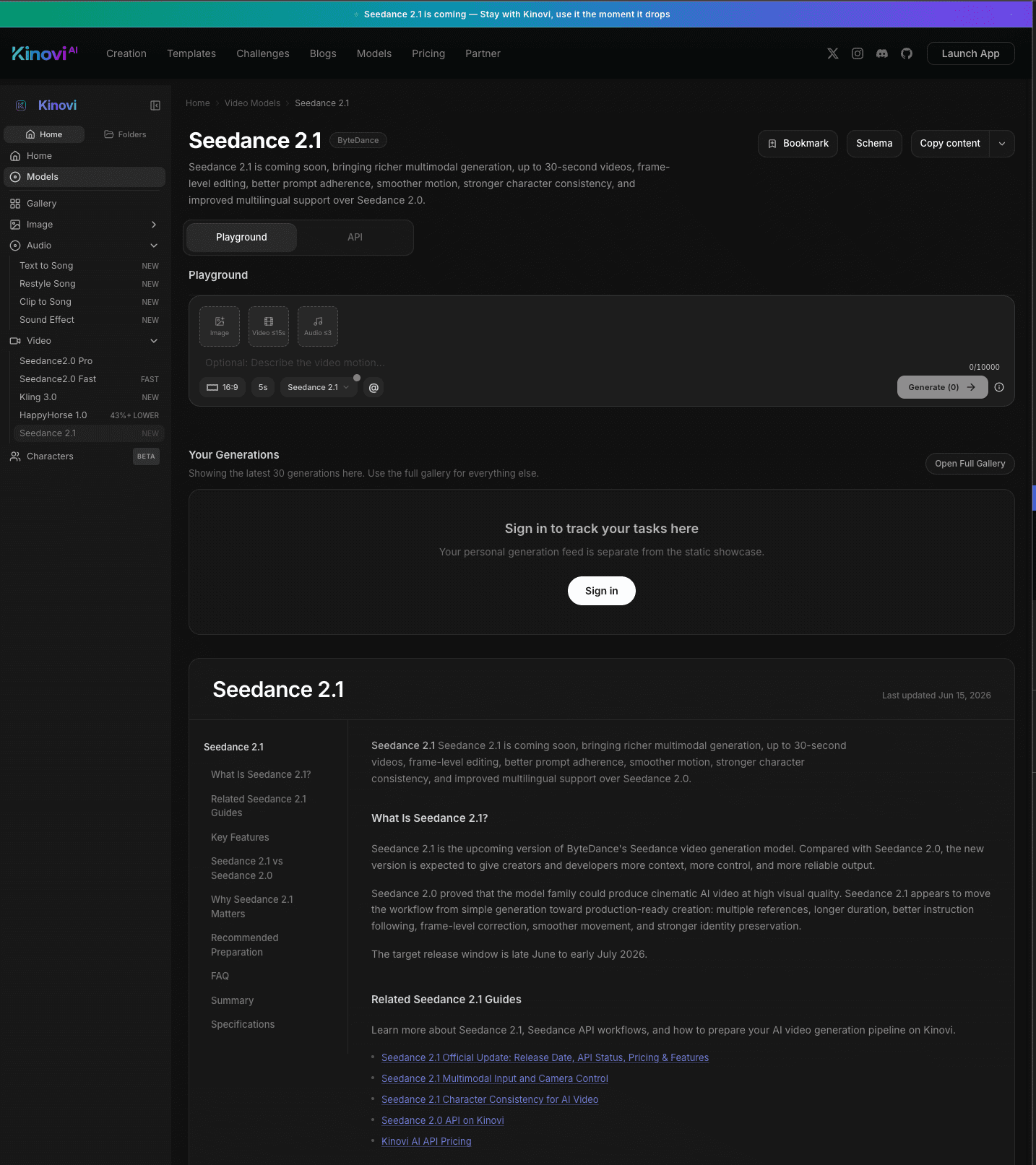
Task: Open the 16:9 aspect ratio selector
Action: pos(223,388)
